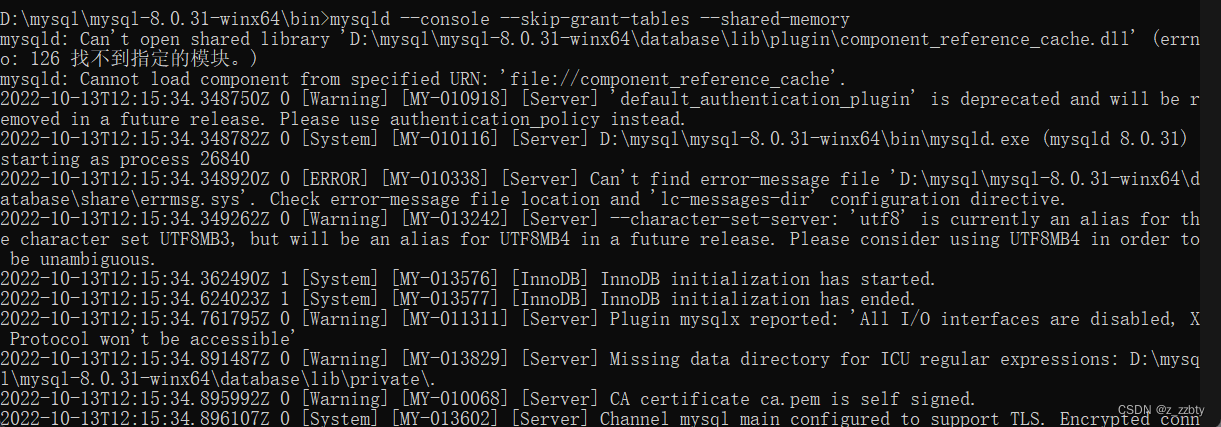Select the 'lc-messages-dir' directive text
Image resolution: width=1221 pixels, height=427 pixels.
735,199
